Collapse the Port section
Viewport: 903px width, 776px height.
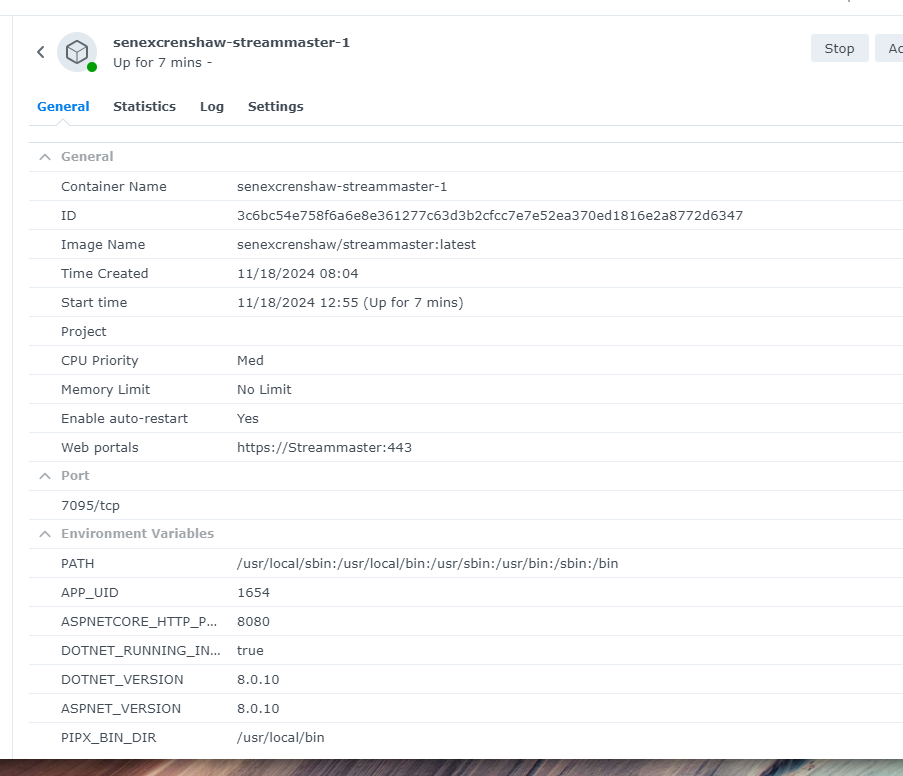[x=44, y=475]
